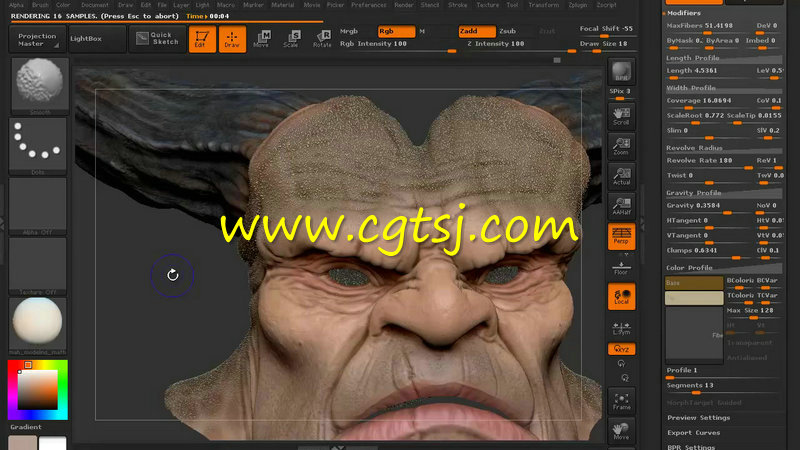Click the Z Intensity slider
This screenshot has width=800, height=450.
[x=520, y=46]
